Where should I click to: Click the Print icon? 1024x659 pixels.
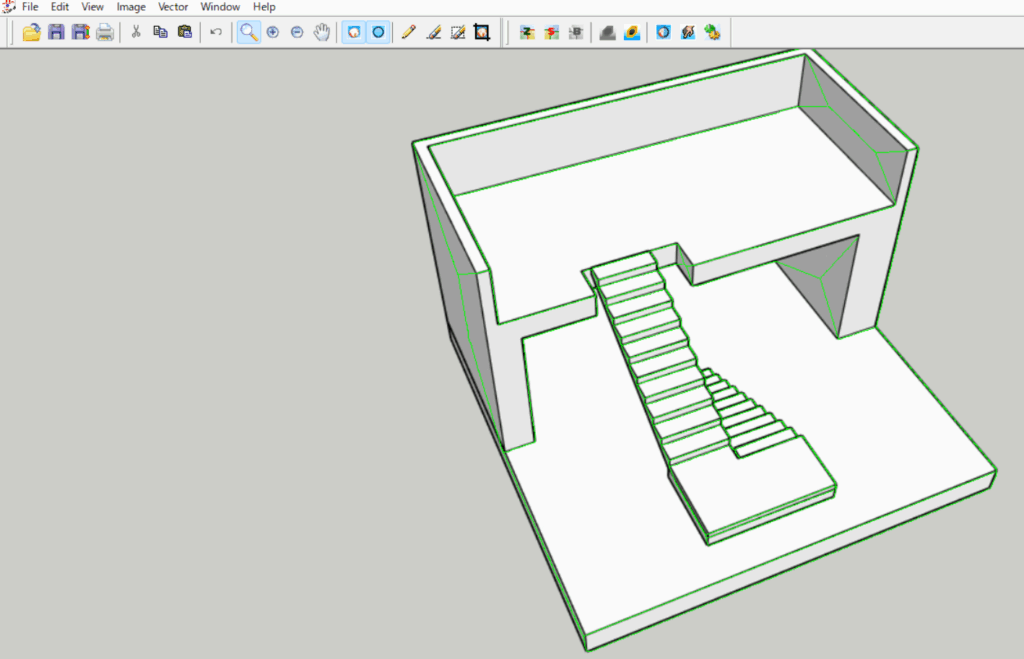(x=104, y=32)
